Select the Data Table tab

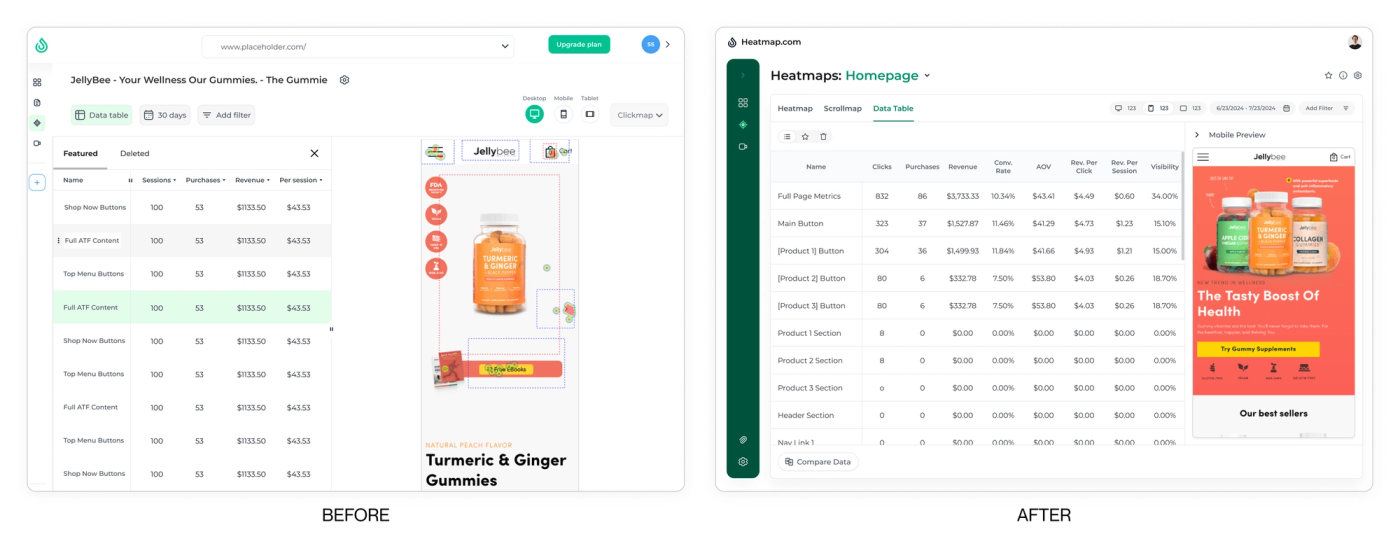893,108
